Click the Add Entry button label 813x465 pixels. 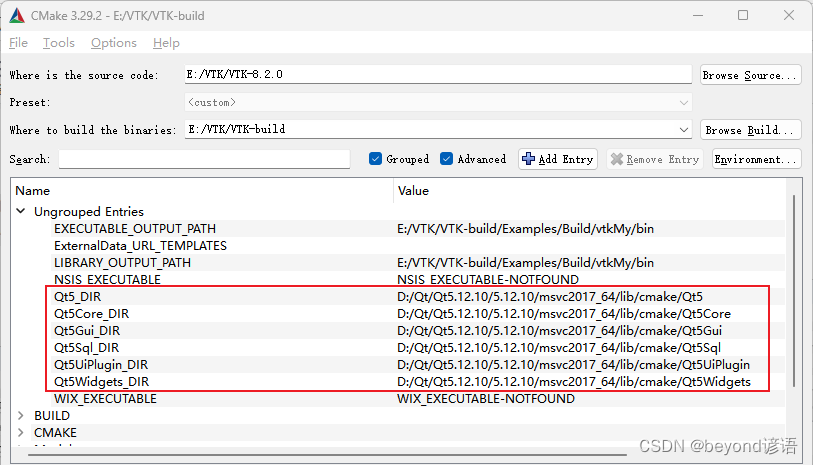tap(566, 159)
